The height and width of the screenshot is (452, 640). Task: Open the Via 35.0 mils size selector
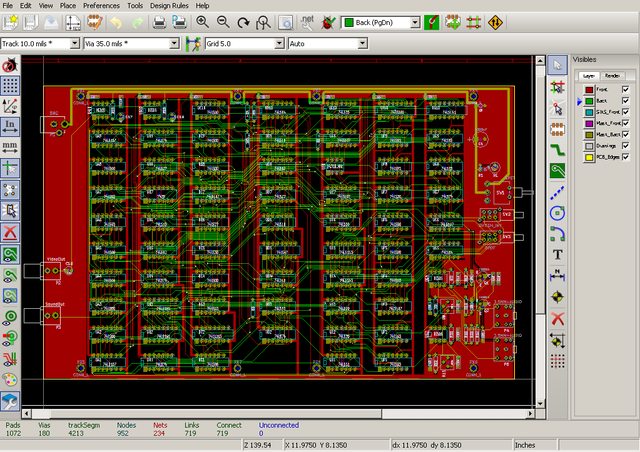(x=175, y=44)
